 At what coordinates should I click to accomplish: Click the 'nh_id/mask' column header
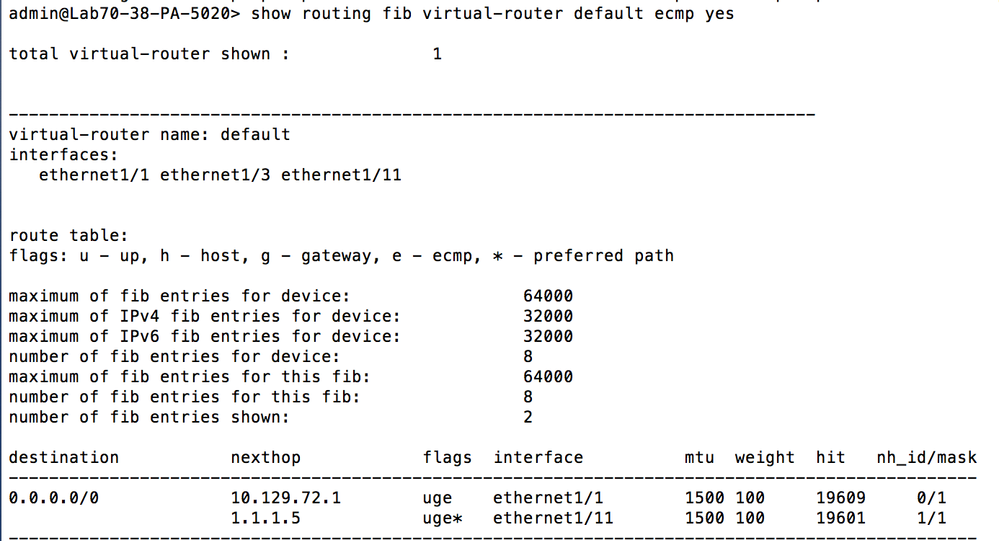coord(926,457)
